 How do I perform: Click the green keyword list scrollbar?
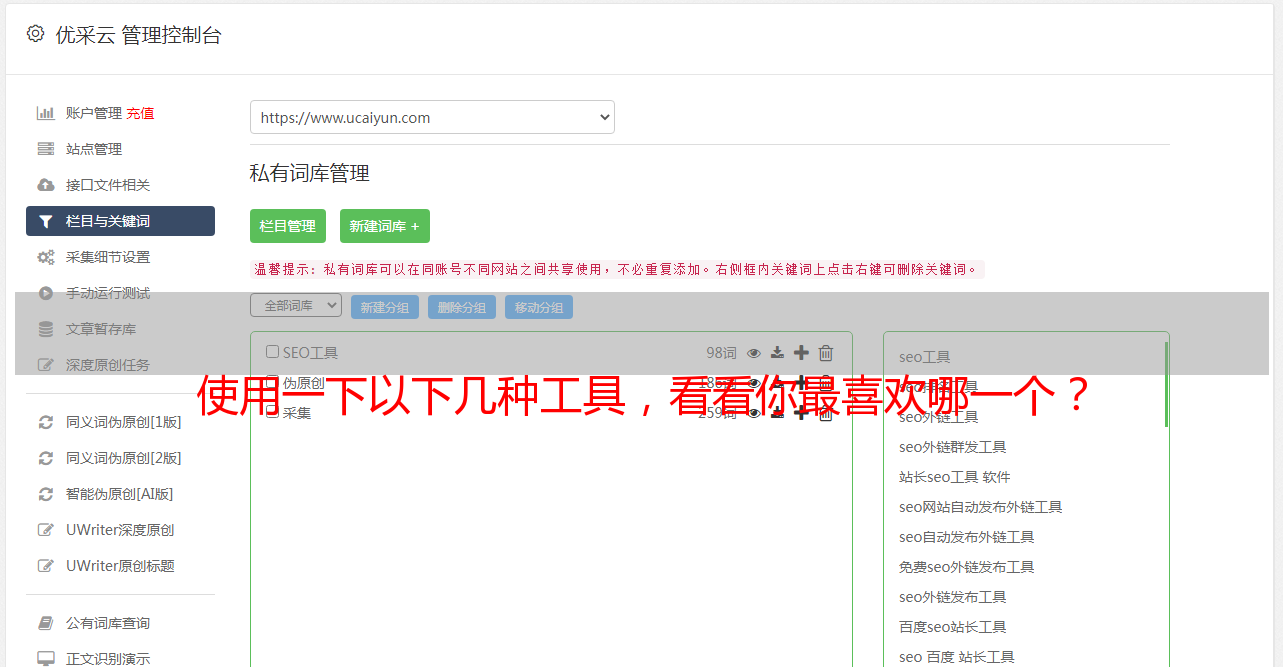(x=1166, y=385)
